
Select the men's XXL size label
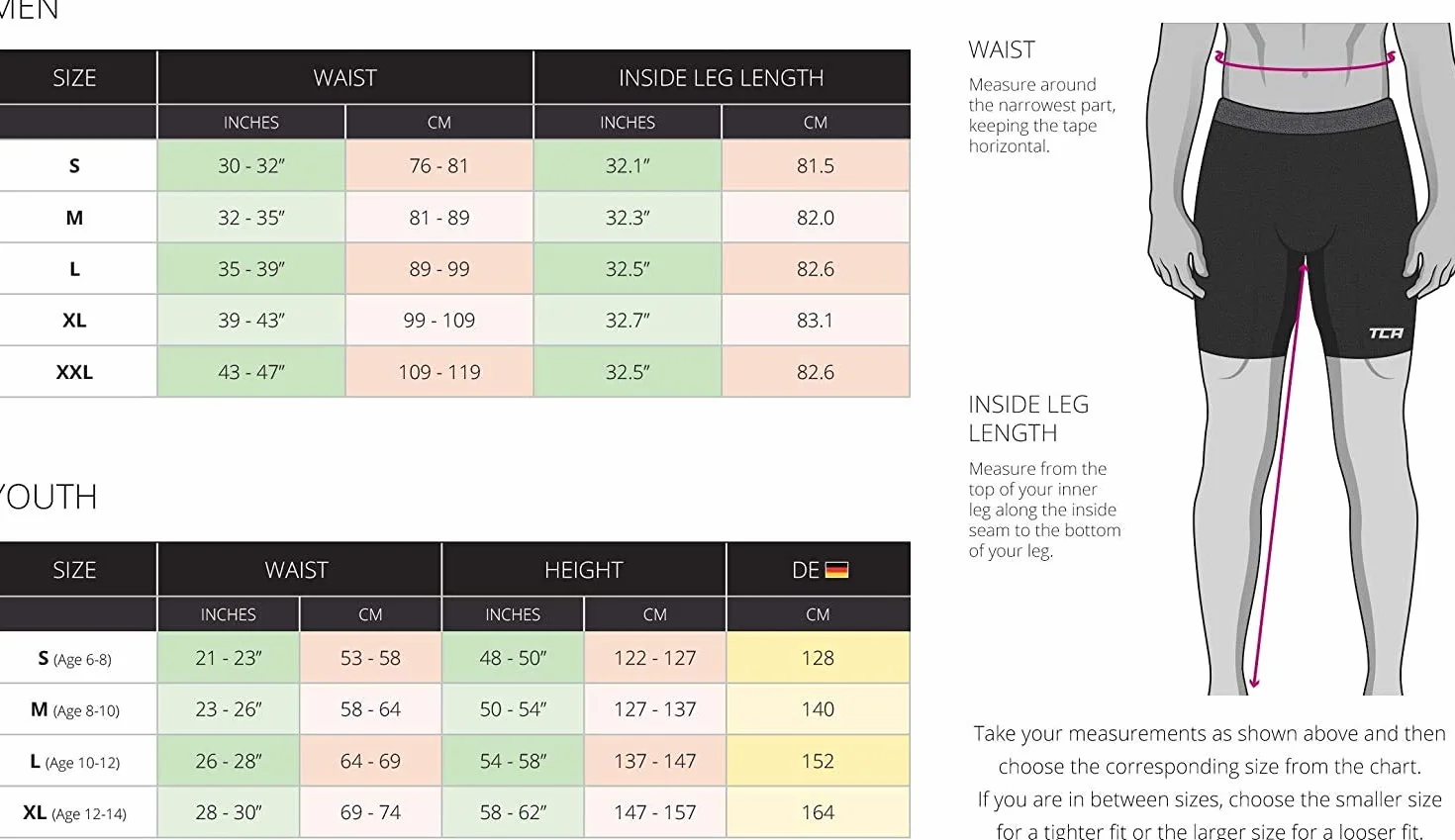[x=74, y=372]
